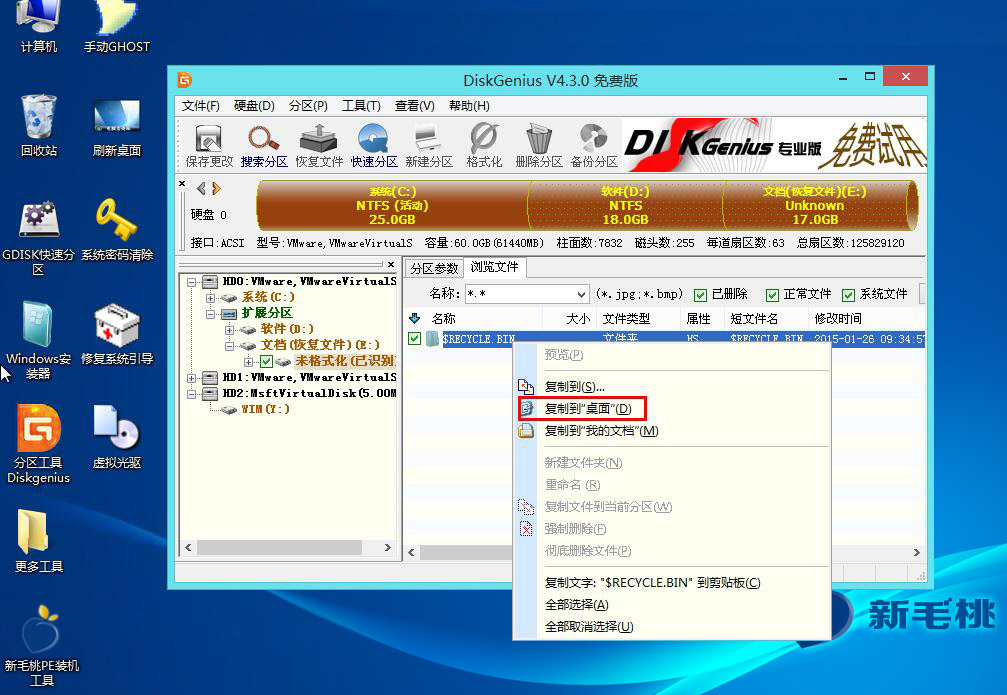The width and height of the screenshot is (1007, 695).
Task: Select the 分区工具 Diskgenius desktop icon
Action: pos(39,443)
